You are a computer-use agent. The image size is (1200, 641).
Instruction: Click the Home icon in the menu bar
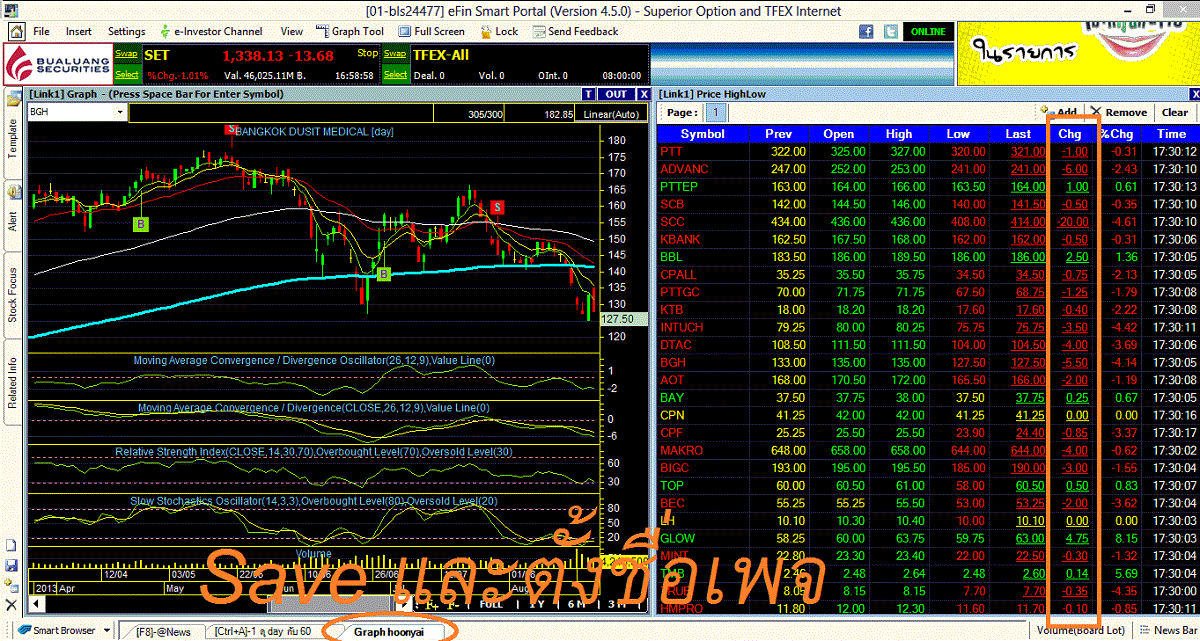[16, 31]
